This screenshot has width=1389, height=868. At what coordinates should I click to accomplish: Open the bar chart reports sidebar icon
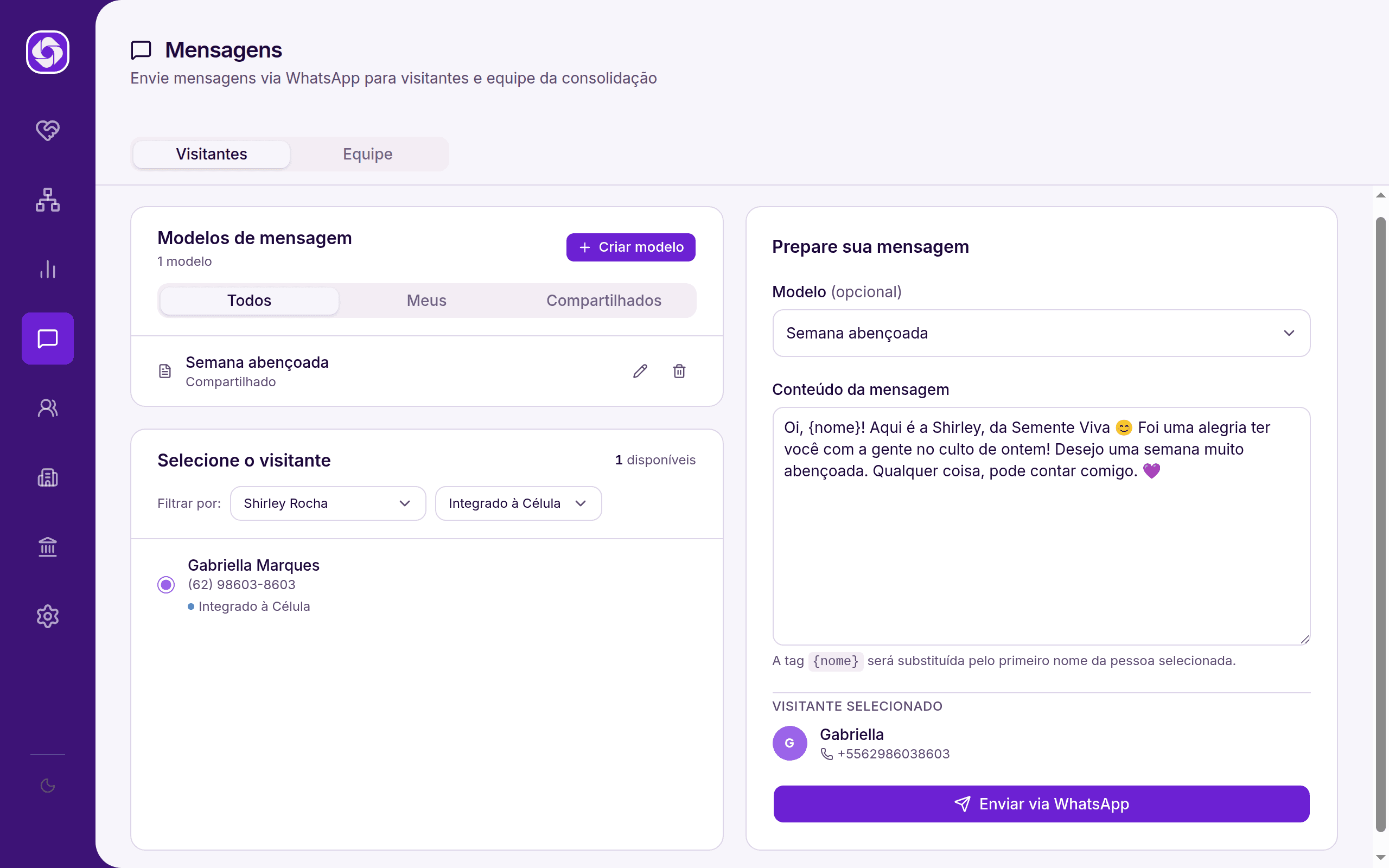(48, 269)
